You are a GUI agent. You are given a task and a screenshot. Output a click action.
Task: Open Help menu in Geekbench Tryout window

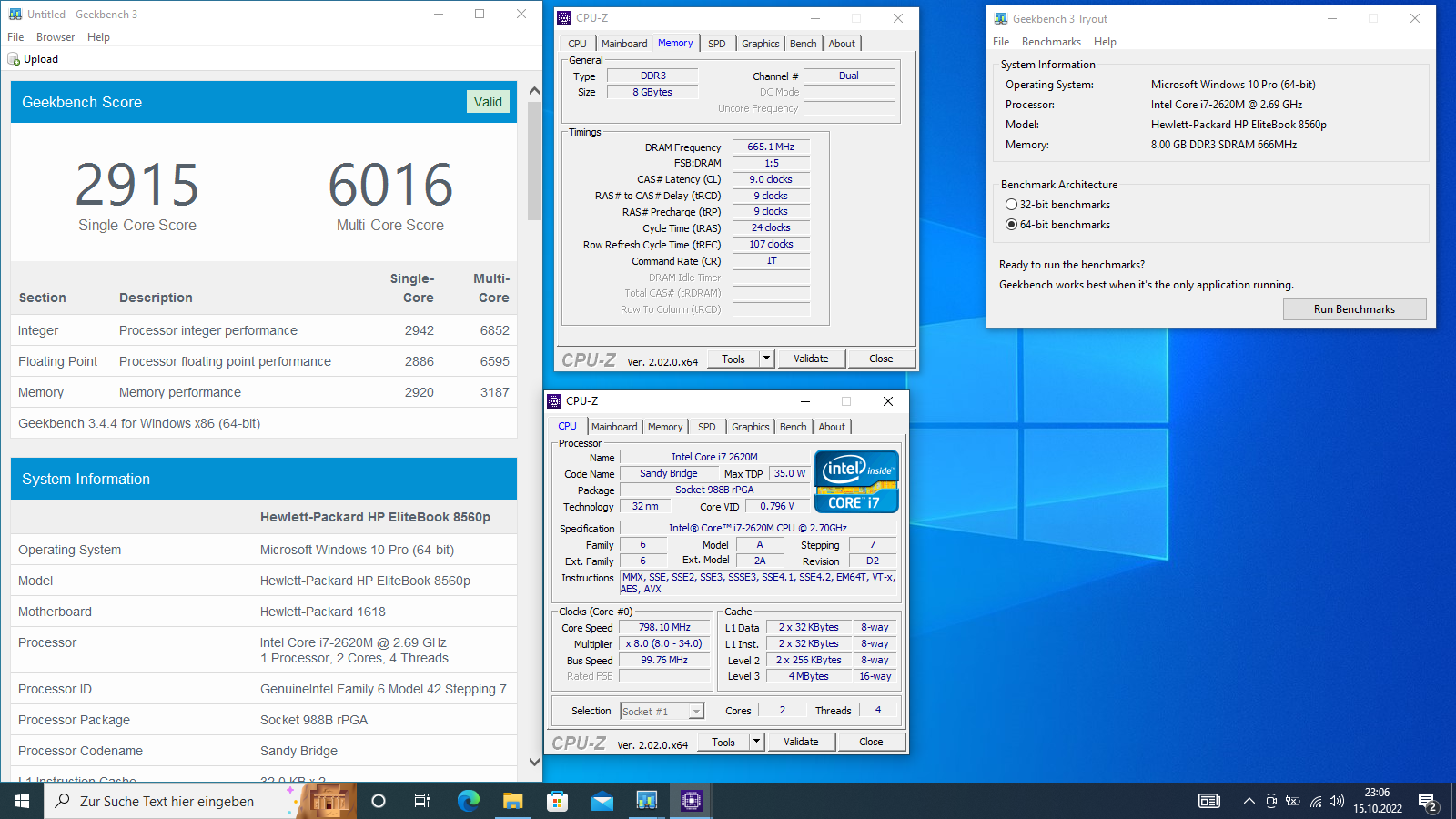[x=1105, y=42]
